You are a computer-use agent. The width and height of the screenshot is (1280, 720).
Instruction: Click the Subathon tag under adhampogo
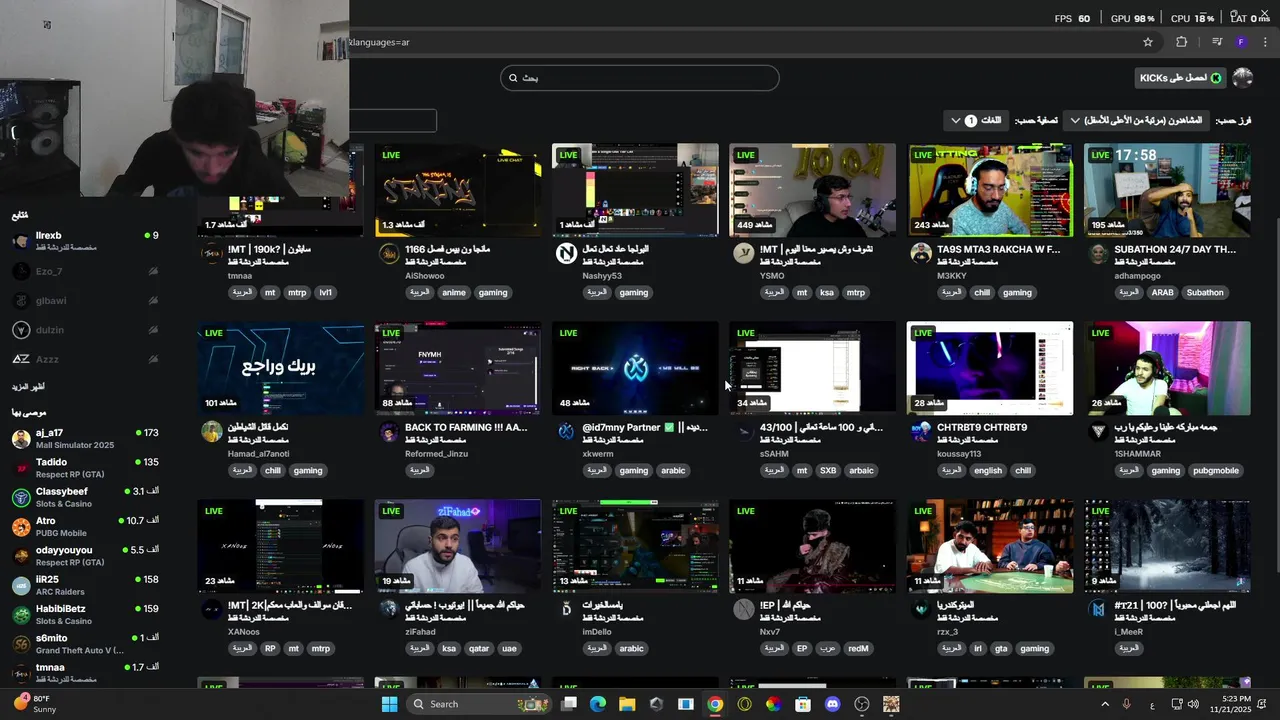(x=1205, y=293)
